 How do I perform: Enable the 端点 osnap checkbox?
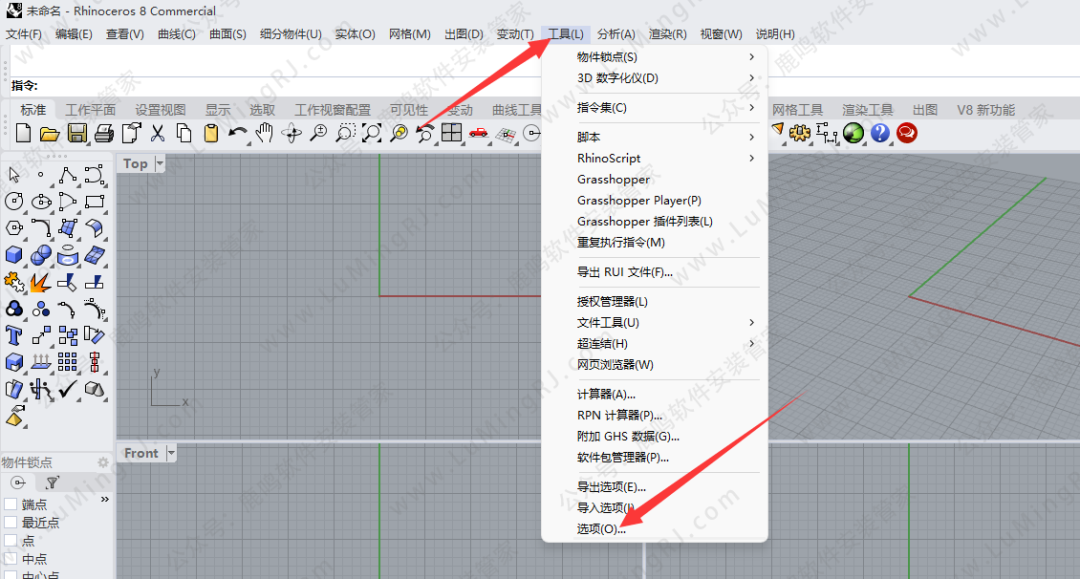pos(11,505)
